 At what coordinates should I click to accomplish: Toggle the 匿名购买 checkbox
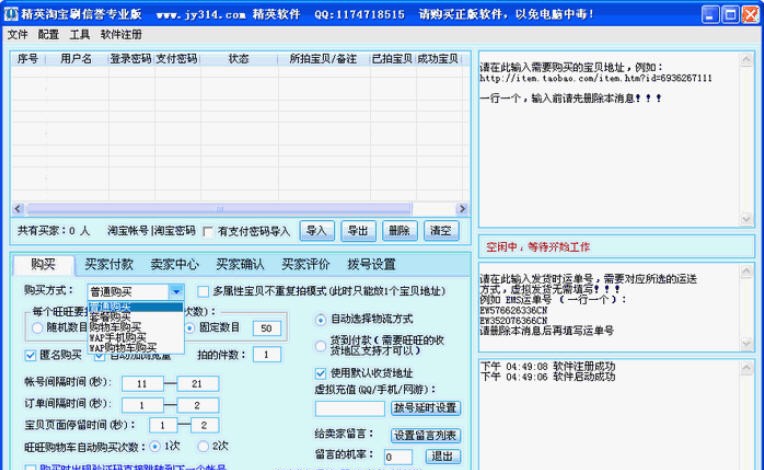pos(30,355)
